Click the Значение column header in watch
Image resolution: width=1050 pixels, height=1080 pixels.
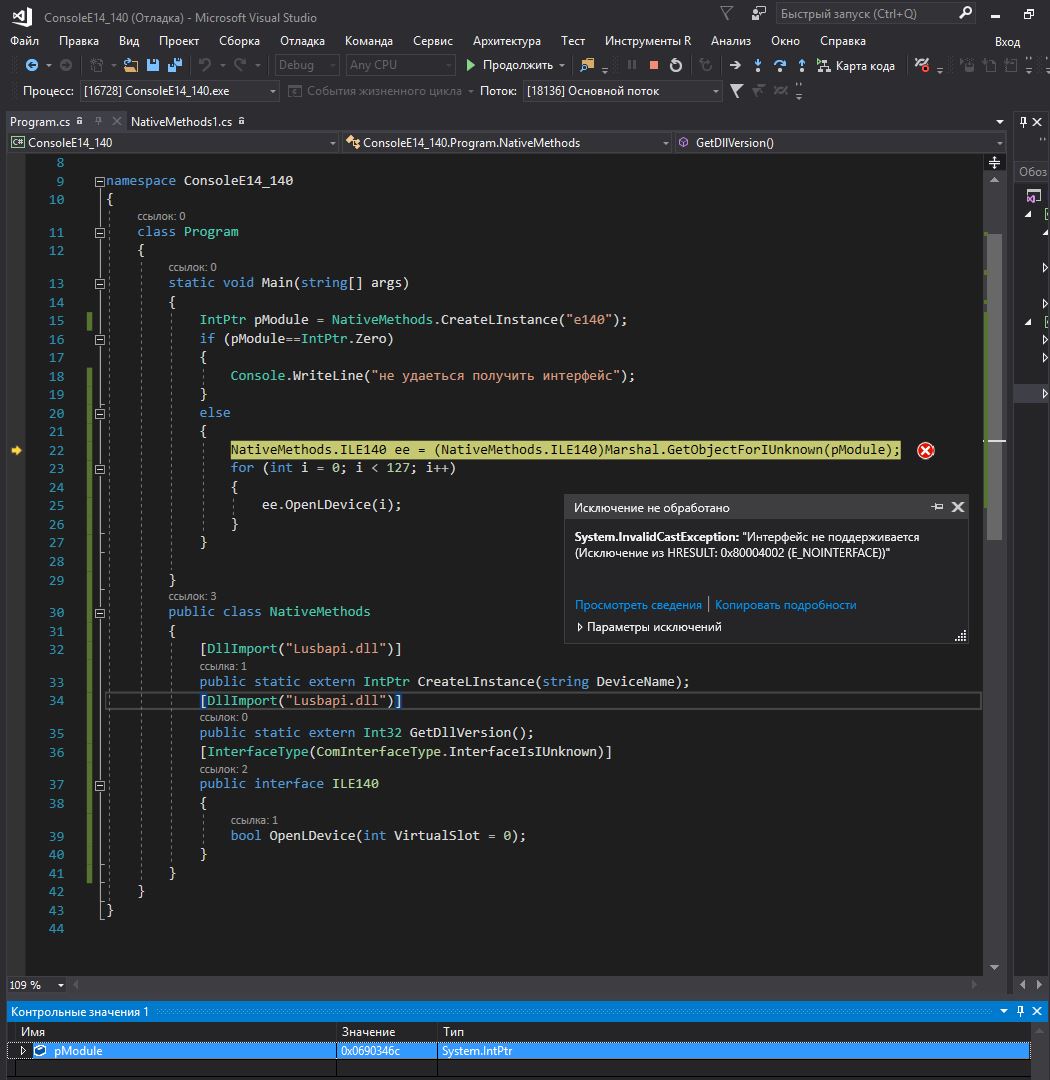369,1031
